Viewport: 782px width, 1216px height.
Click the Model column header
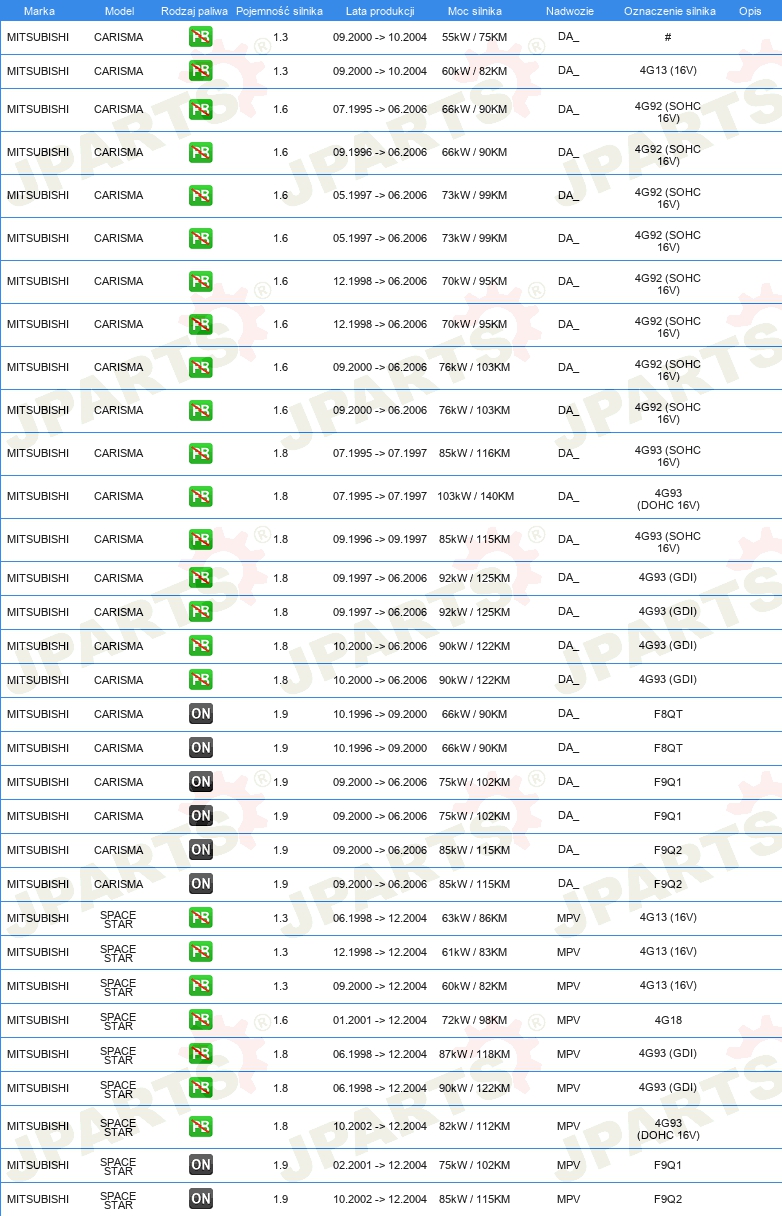click(x=119, y=12)
